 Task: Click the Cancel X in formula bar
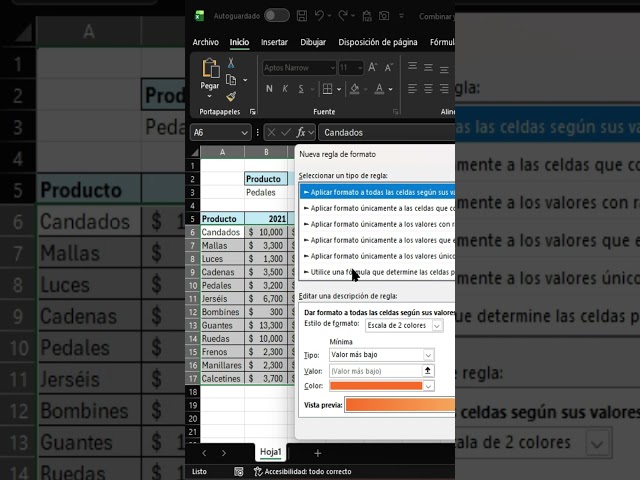pos(271,132)
